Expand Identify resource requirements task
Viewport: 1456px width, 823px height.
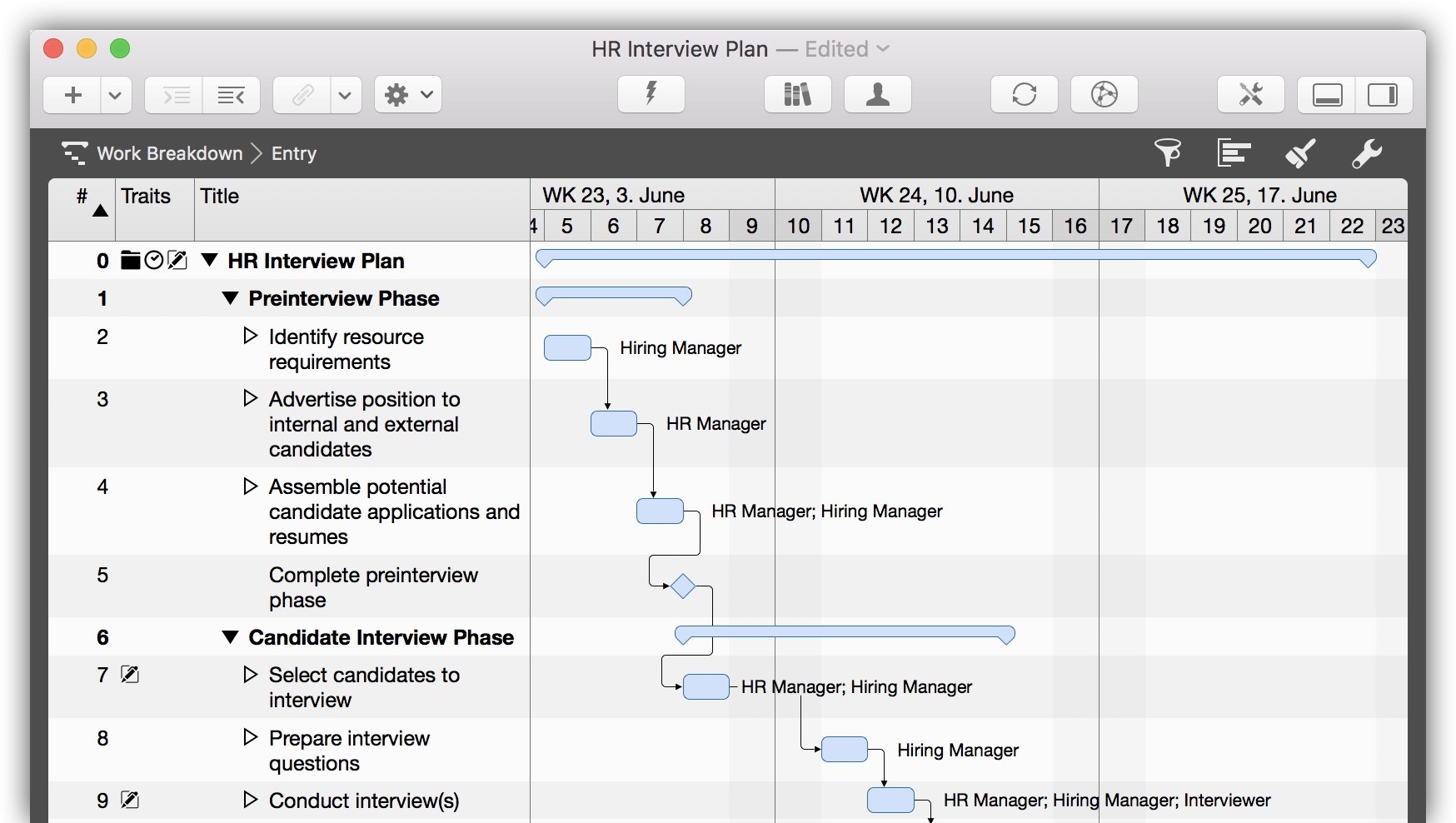(x=250, y=336)
